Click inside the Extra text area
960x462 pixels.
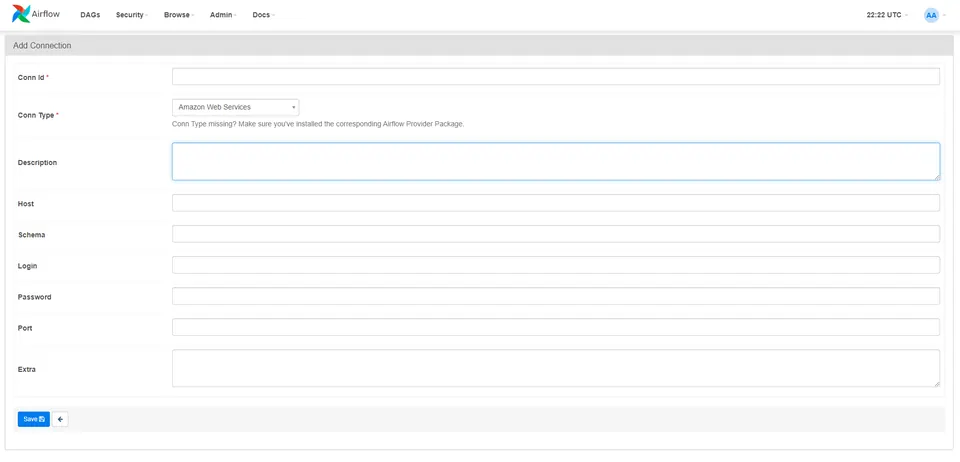pos(556,368)
